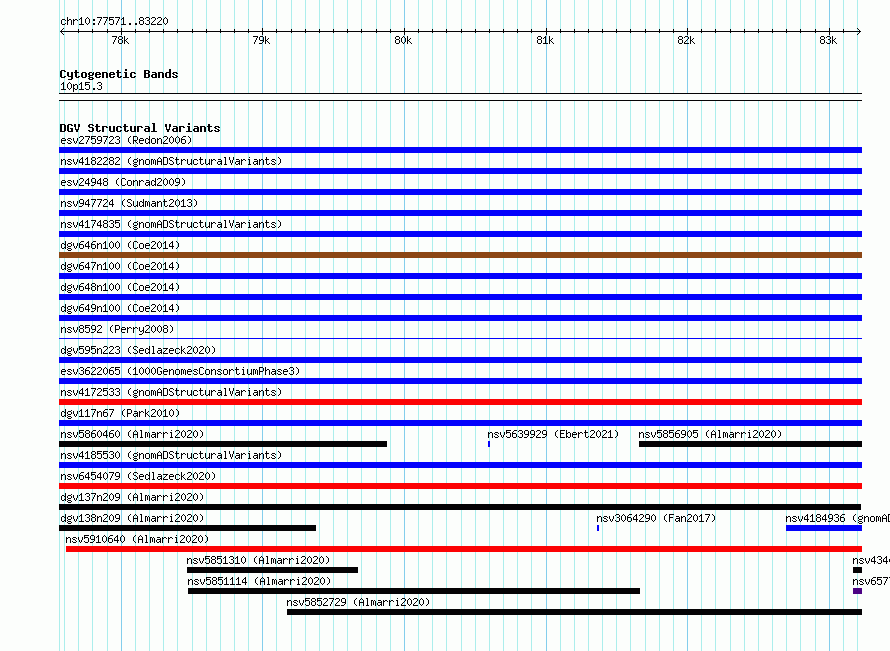Image resolution: width=890 pixels, height=651 pixels.
Task: Select dgv595n223 (Sedlazeck2020) label
Action: pyautogui.click(x=138, y=350)
